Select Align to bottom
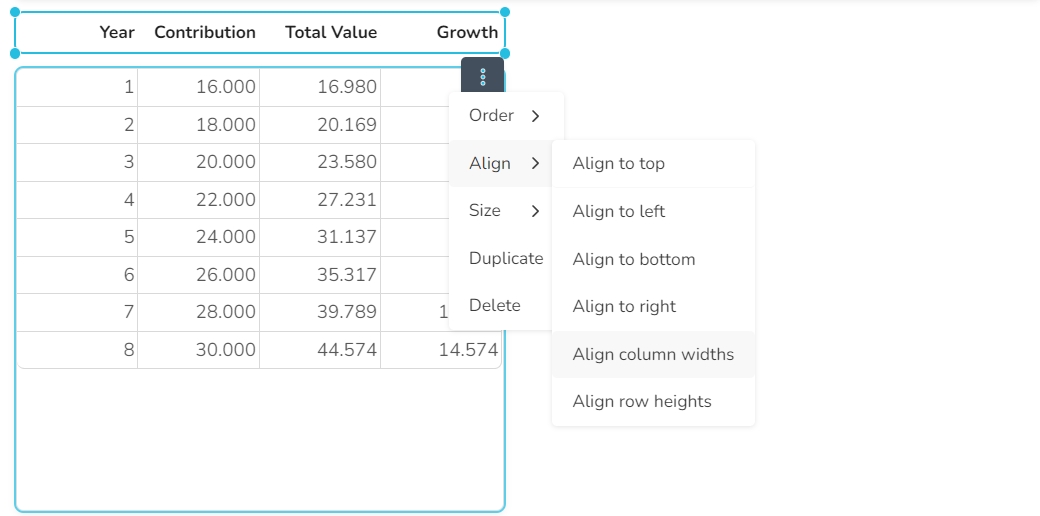The image size is (1040, 516). point(633,259)
